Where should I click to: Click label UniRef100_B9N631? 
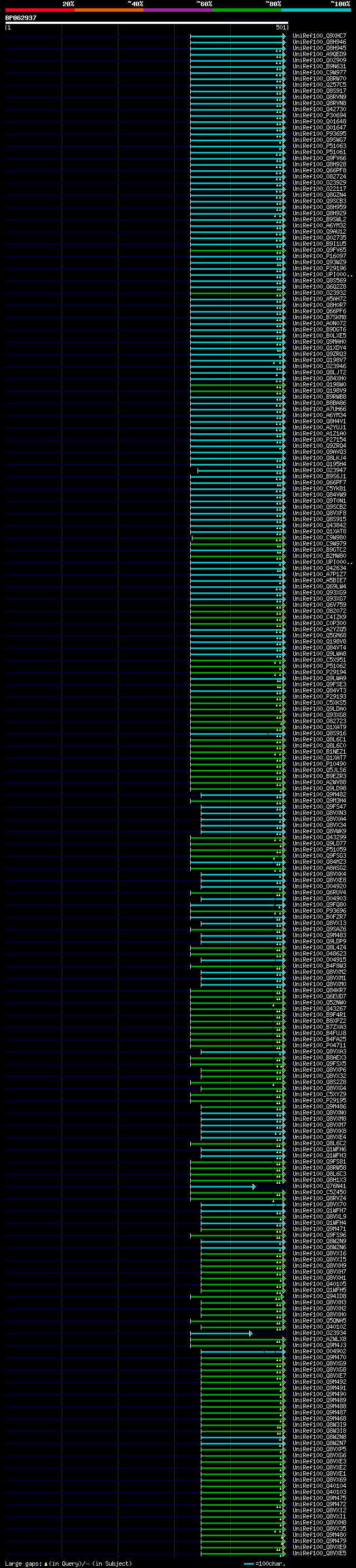[319, 66]
